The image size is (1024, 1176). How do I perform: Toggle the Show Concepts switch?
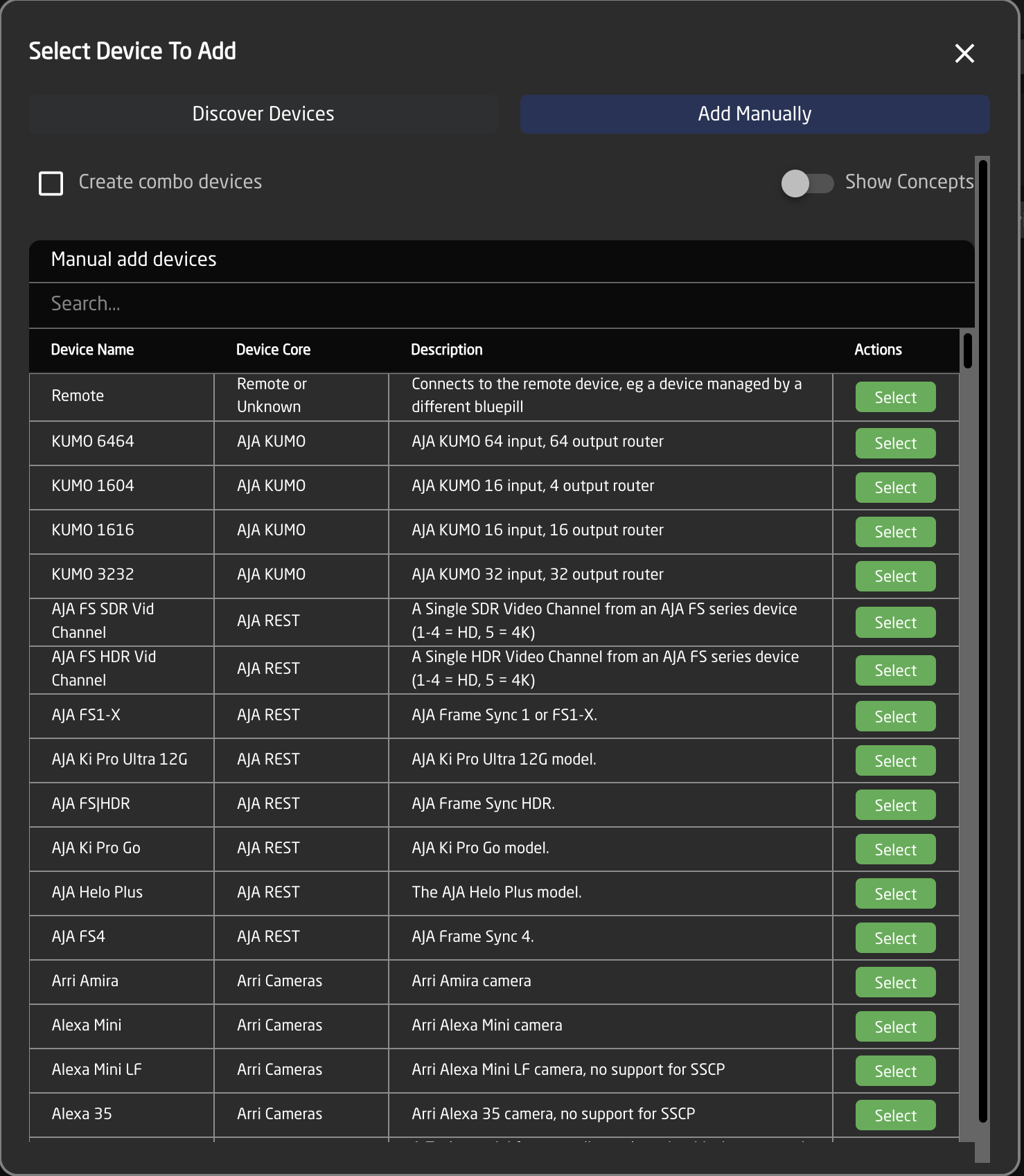807,184
